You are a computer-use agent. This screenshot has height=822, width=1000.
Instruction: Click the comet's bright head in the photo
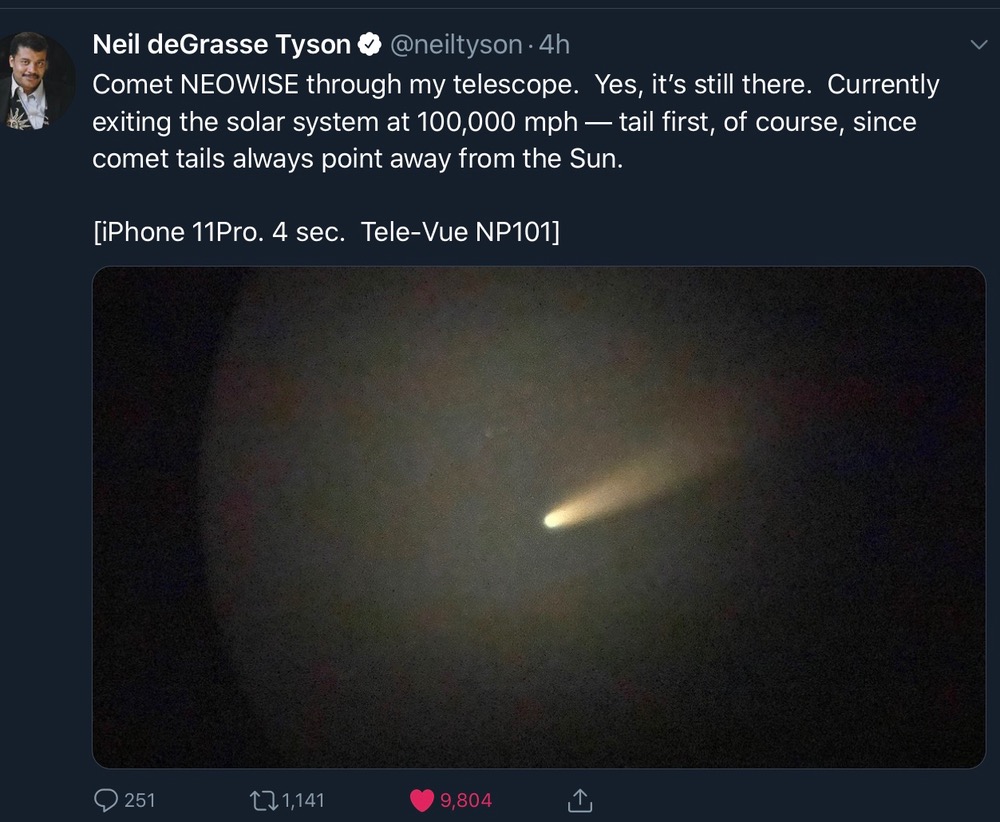point(553,519)
